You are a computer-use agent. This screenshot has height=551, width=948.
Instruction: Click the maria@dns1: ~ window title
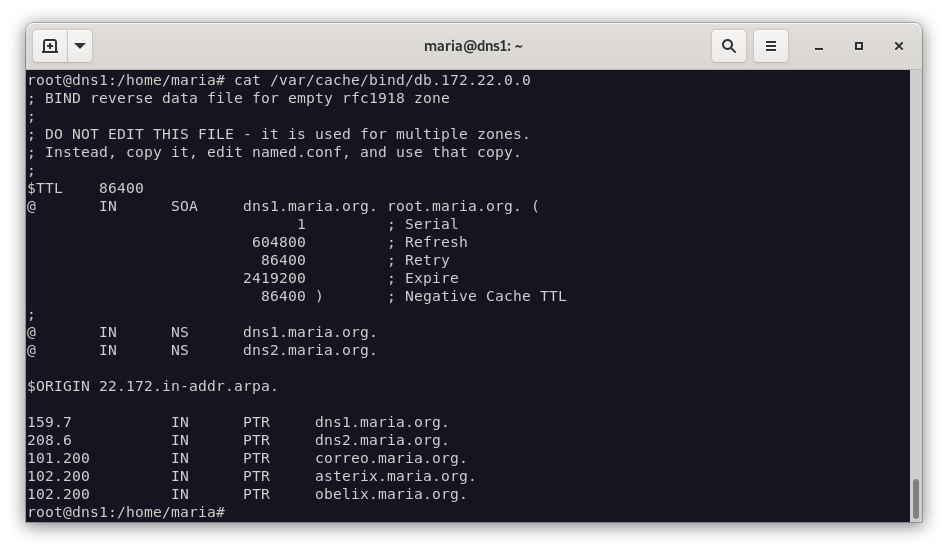coord(473,46)
